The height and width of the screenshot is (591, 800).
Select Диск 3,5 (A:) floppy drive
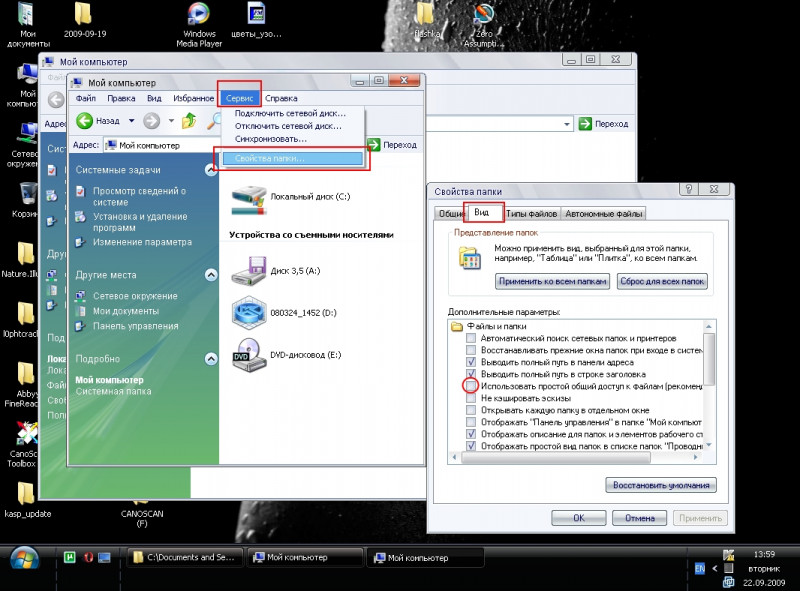pyautogui.click(x=276, y=270)
